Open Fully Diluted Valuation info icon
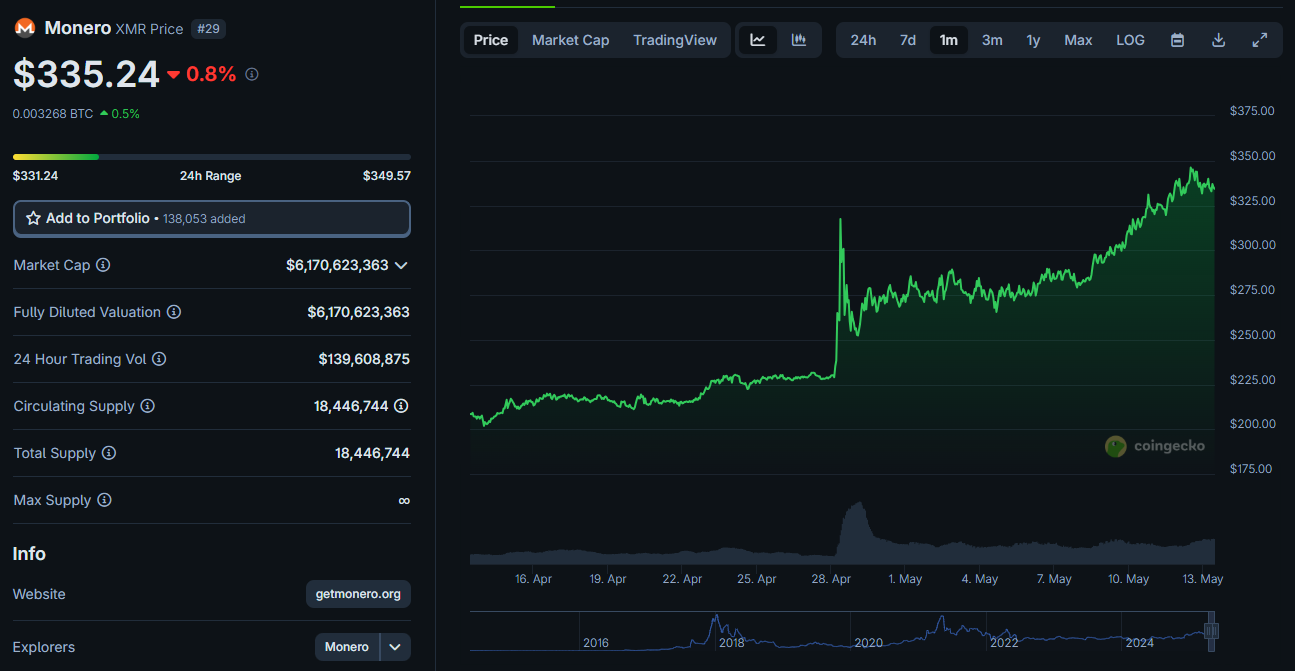 click(x=174, y=312)
